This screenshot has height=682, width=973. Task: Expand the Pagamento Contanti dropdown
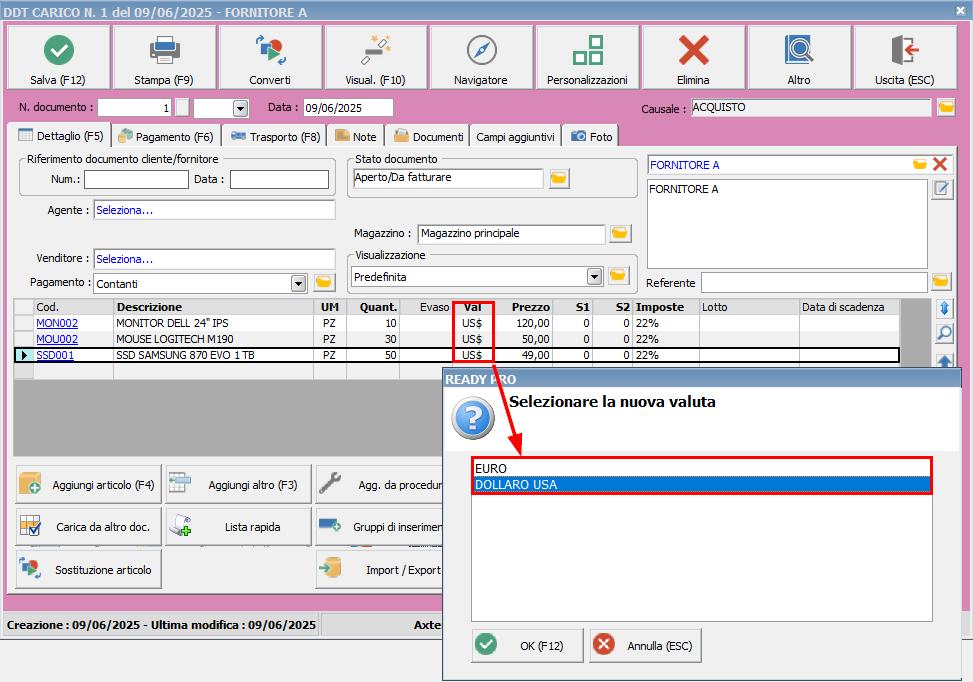pos(298,284)
